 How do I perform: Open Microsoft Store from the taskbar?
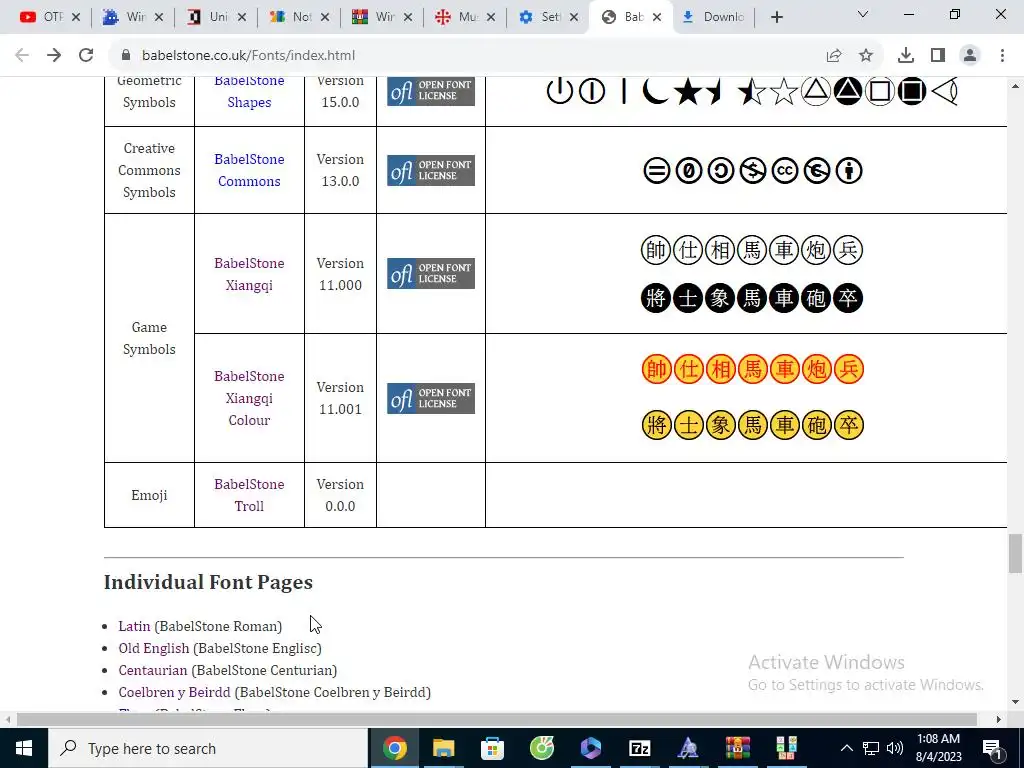492,748
